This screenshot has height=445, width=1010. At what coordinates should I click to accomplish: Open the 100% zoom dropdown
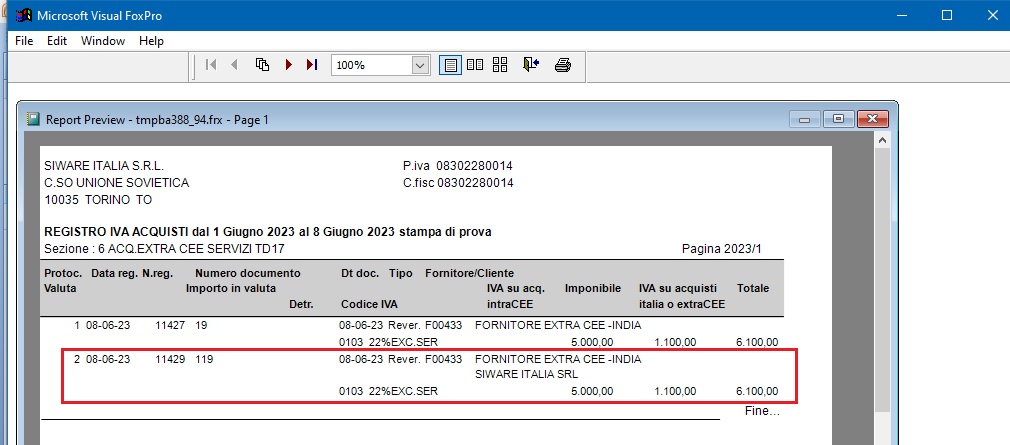click(420, 65)
